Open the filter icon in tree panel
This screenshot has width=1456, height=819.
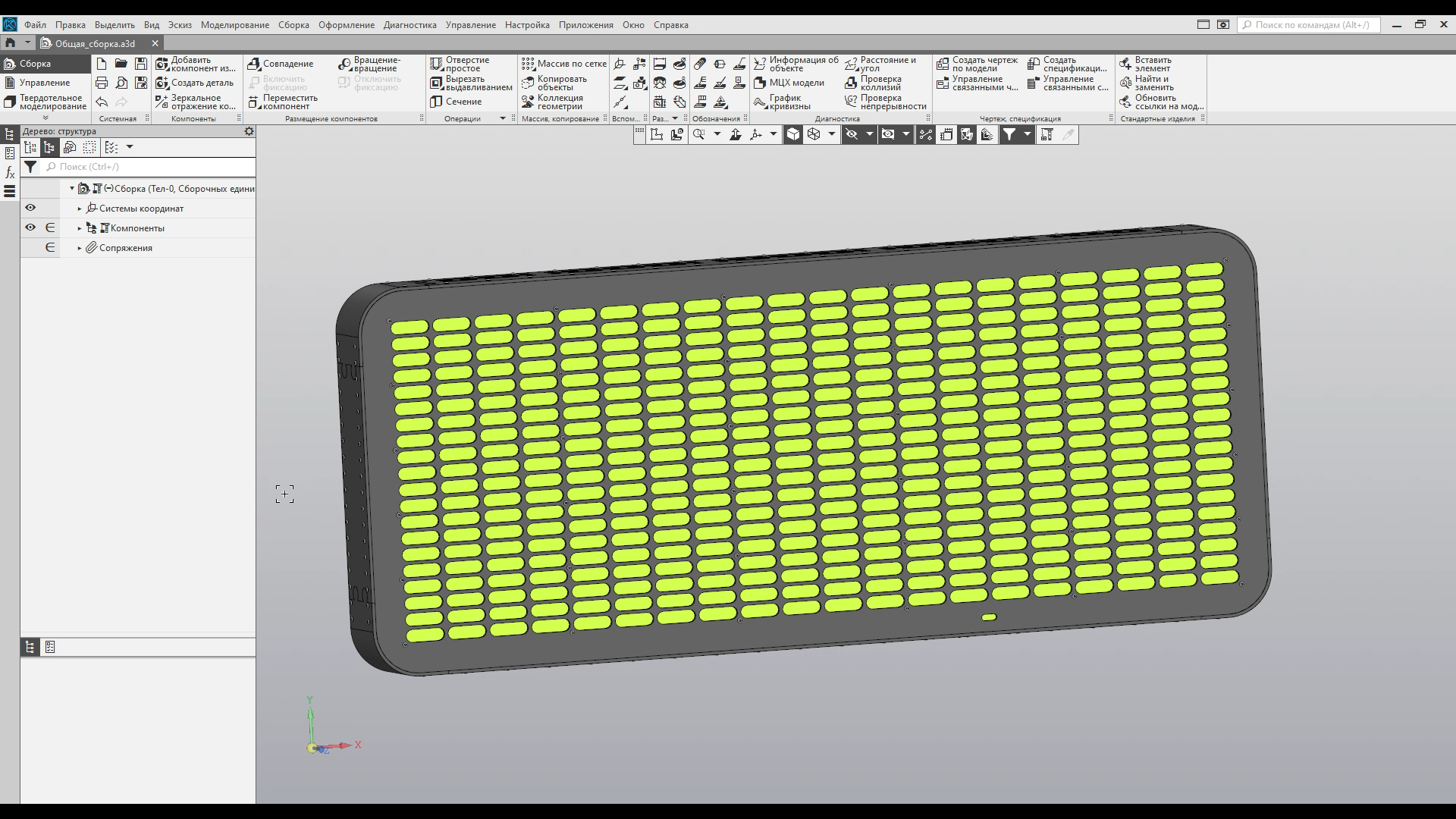(x=31, y=167)
